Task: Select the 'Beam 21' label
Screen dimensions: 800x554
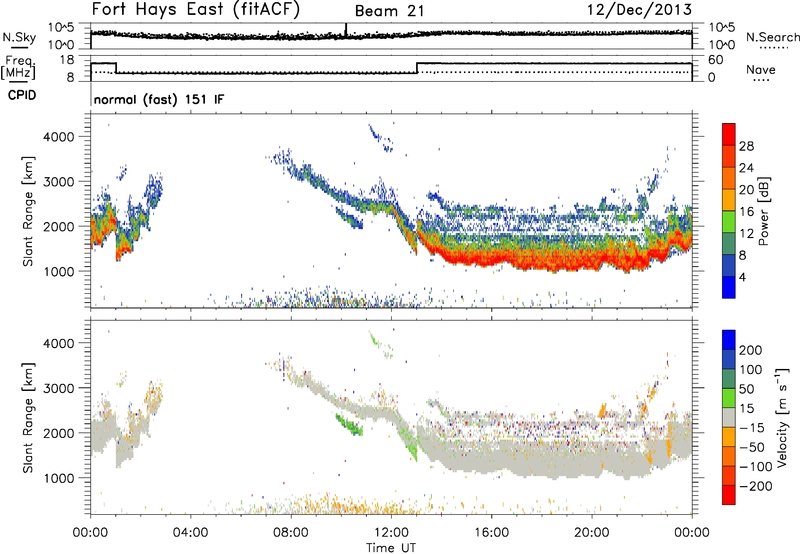Action: point(389,11)
